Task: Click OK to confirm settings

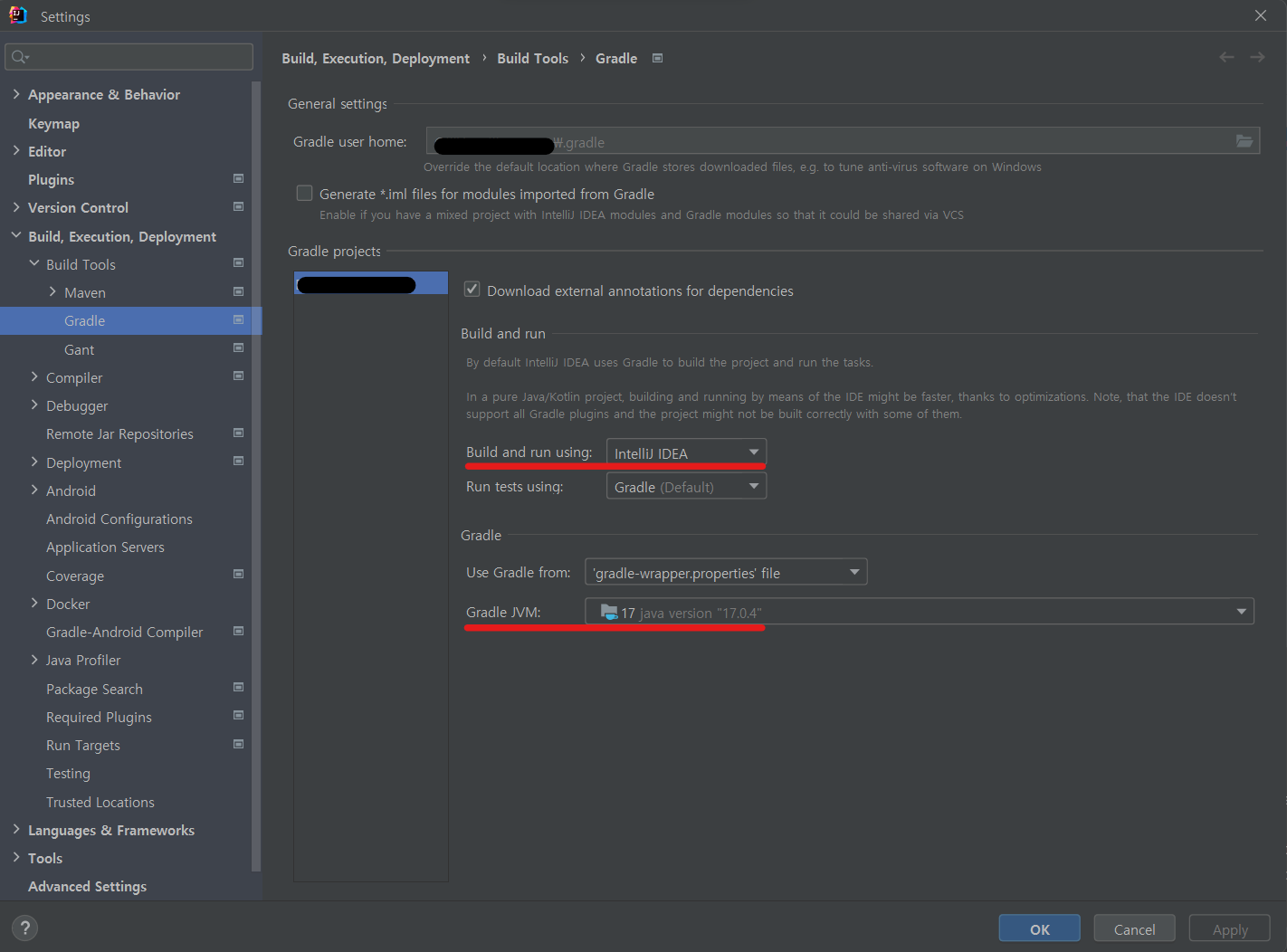Action: click(1040, 928)
